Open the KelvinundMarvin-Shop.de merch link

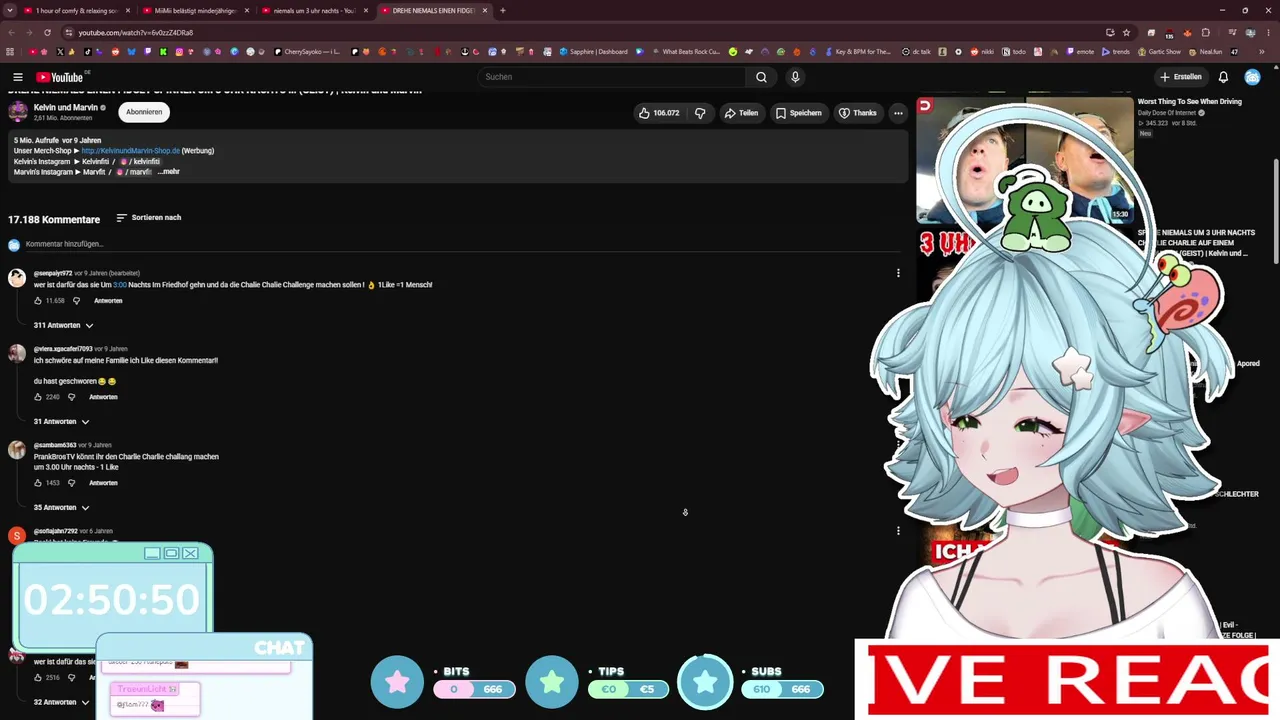click(131, 151)
